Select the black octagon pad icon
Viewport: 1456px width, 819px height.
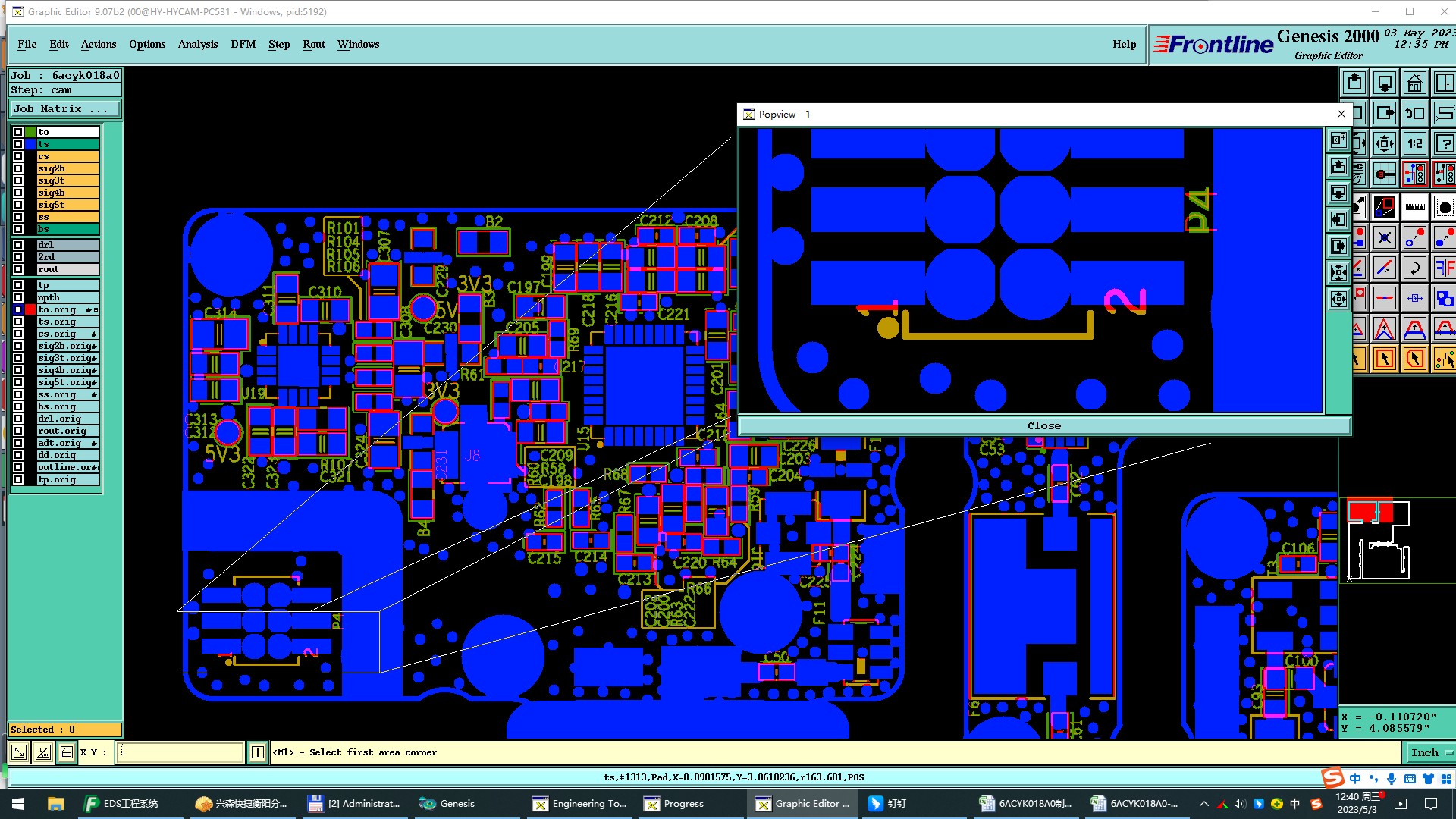[x=1445, y=206]
